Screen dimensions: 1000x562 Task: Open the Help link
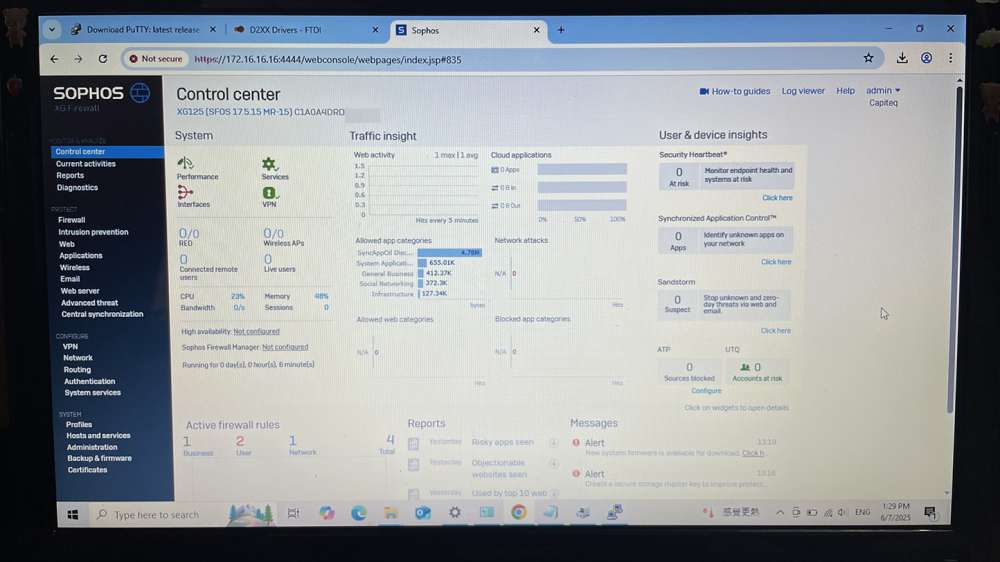pos(845,91)
